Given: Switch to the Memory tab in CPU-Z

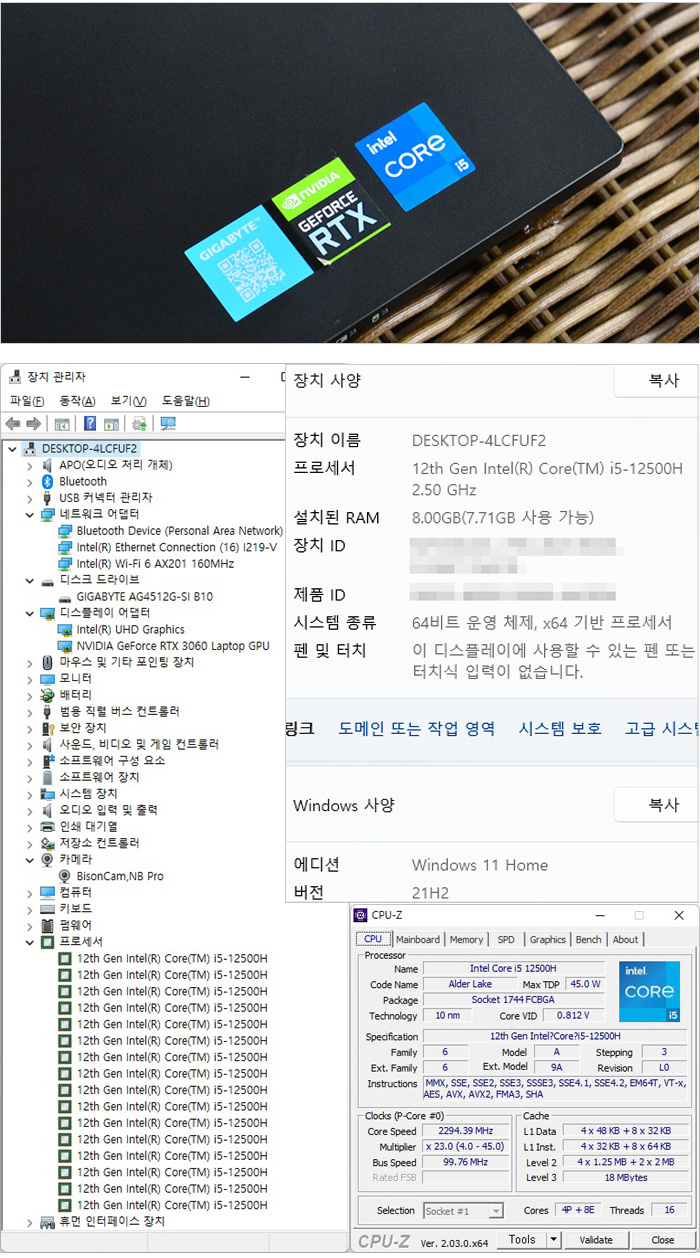Looking at the screenshot, I should pos(467,939).
